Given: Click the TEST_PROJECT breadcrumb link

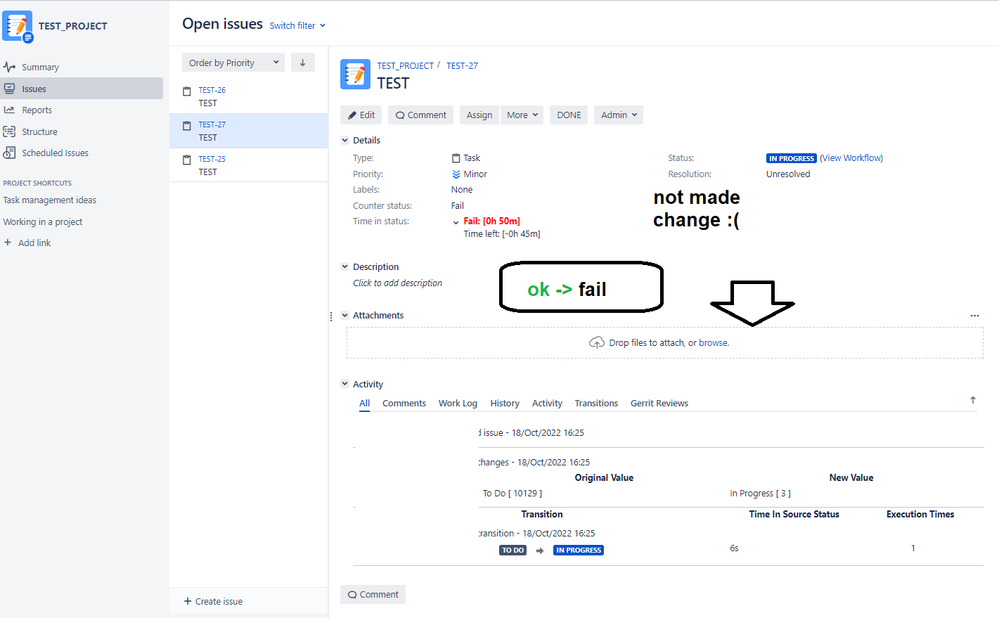Looking at the screenshot, I should (405, 66).
